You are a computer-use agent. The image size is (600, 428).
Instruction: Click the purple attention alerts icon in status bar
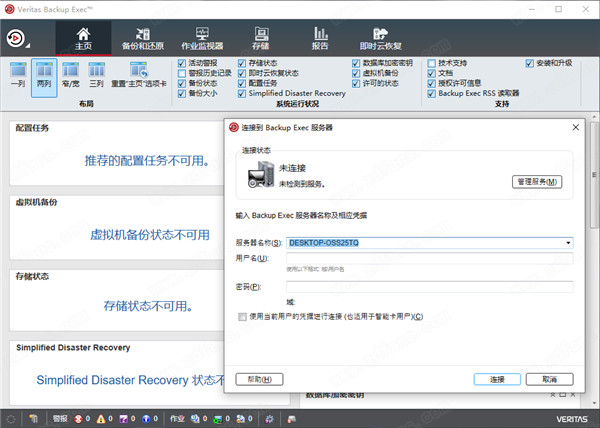(123, 419)
